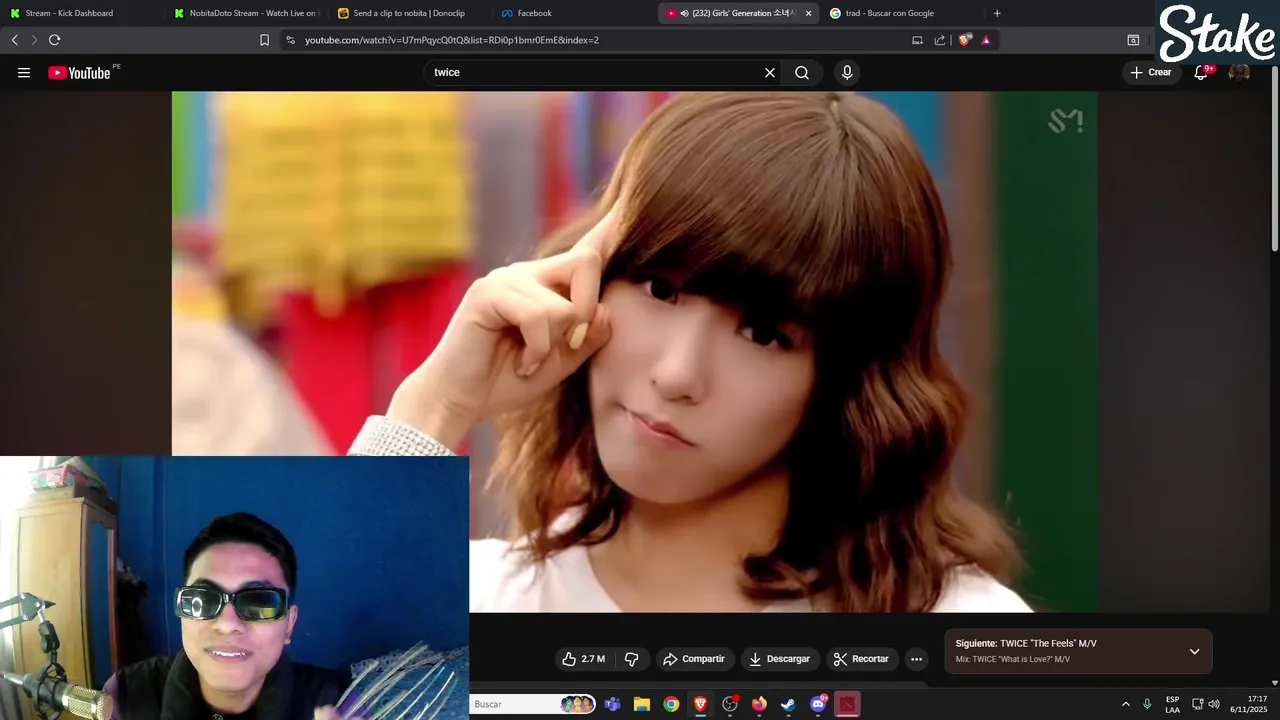Open the volume control in system tray

pyautogui.click(x=1214, y=704)
